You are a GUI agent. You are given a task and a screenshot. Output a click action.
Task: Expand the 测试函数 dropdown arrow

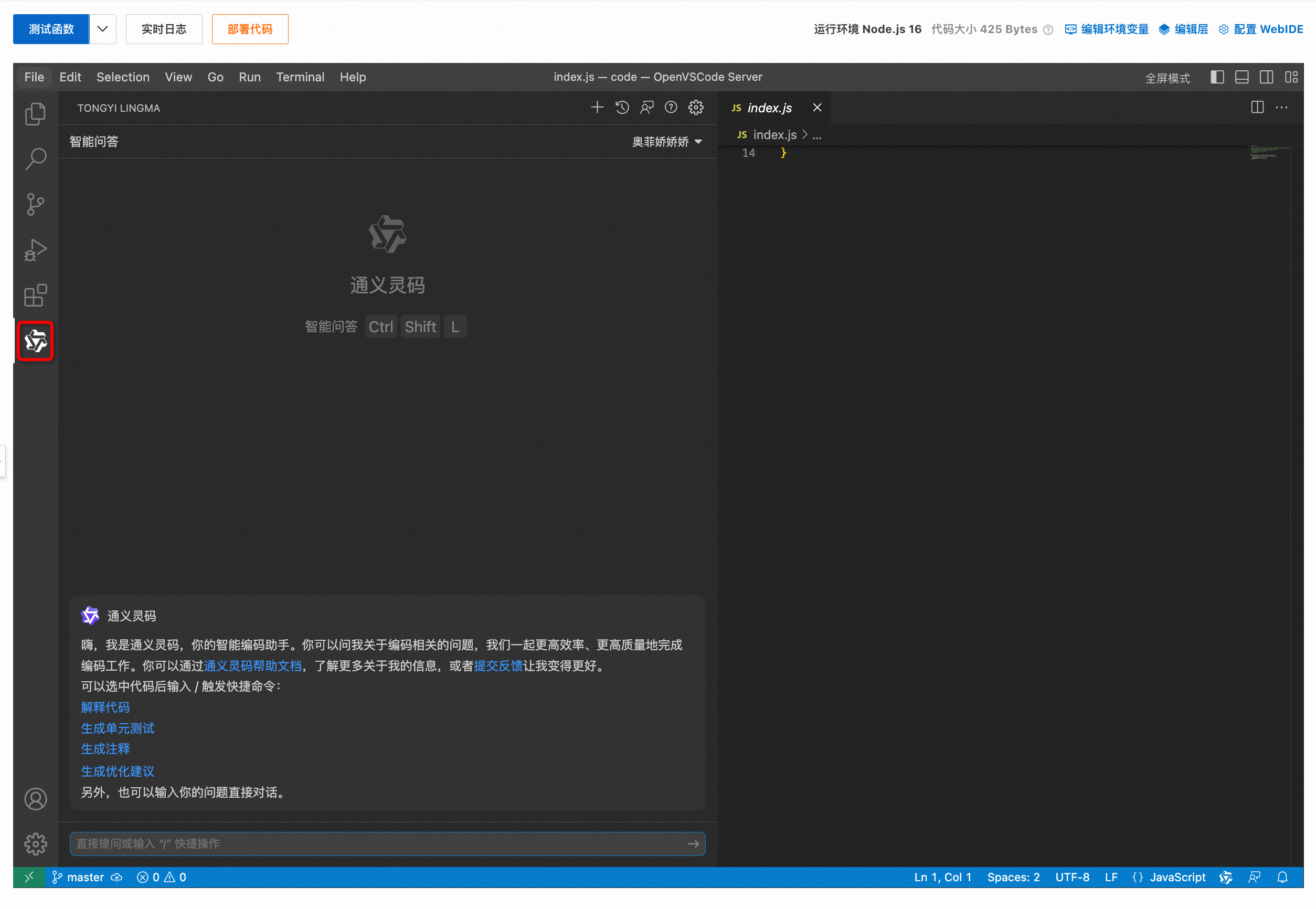[x=102, y=29]
